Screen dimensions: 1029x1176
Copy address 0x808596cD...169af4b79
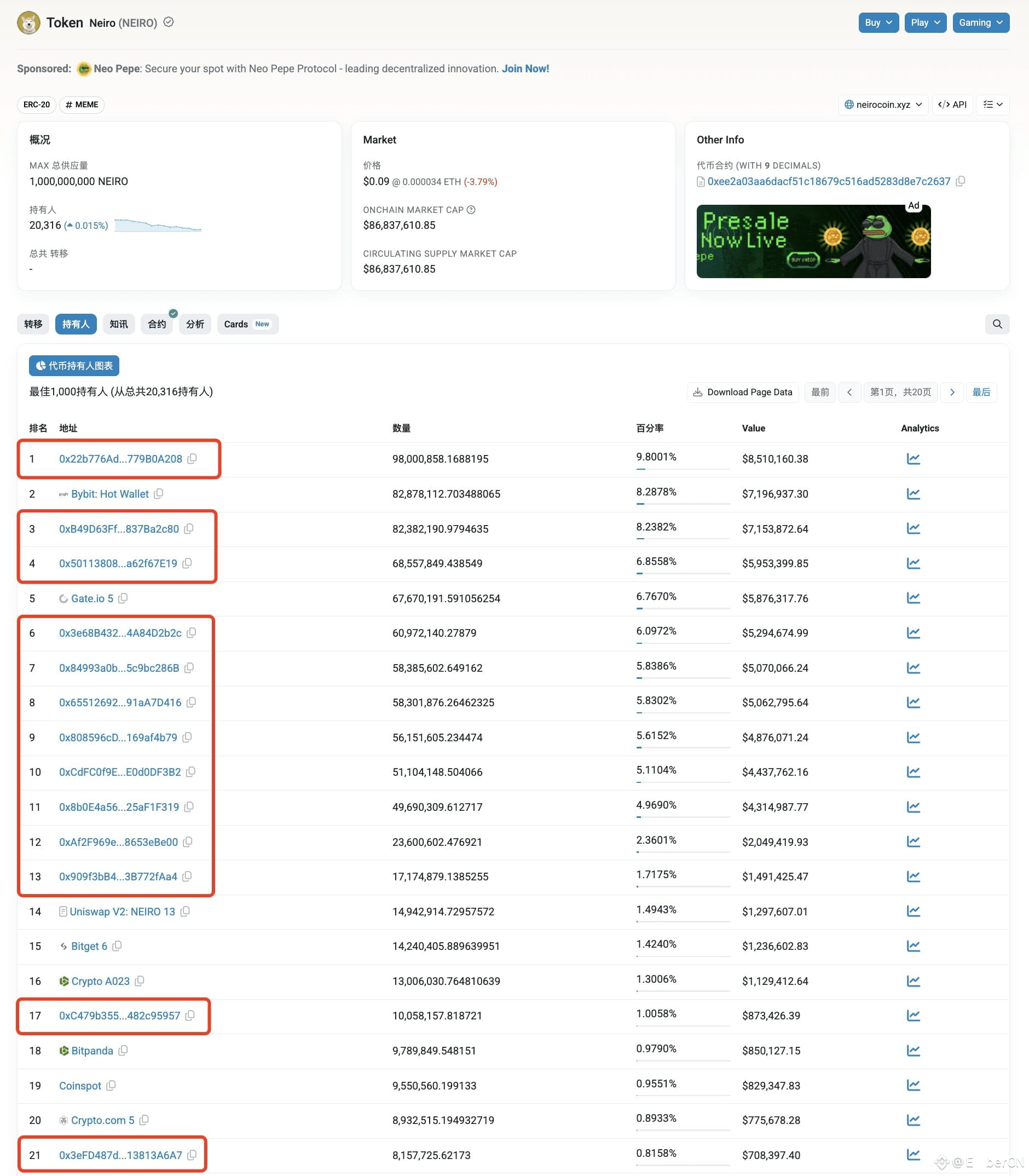[x=187, y=737]
